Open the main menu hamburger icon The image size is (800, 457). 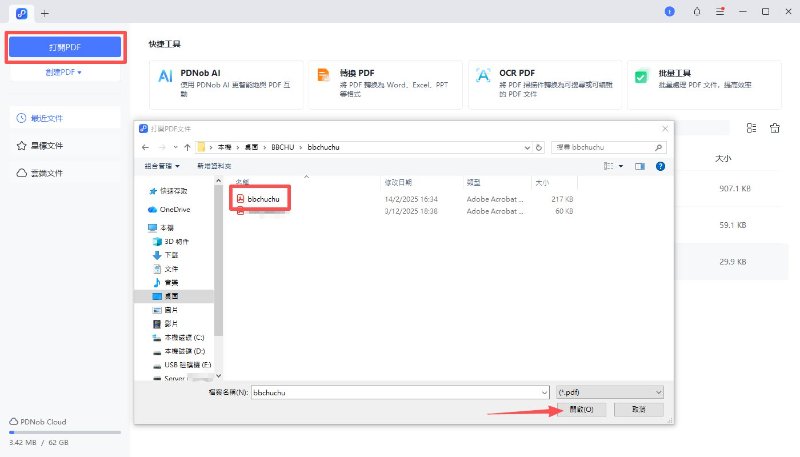[x=720, y=11]
